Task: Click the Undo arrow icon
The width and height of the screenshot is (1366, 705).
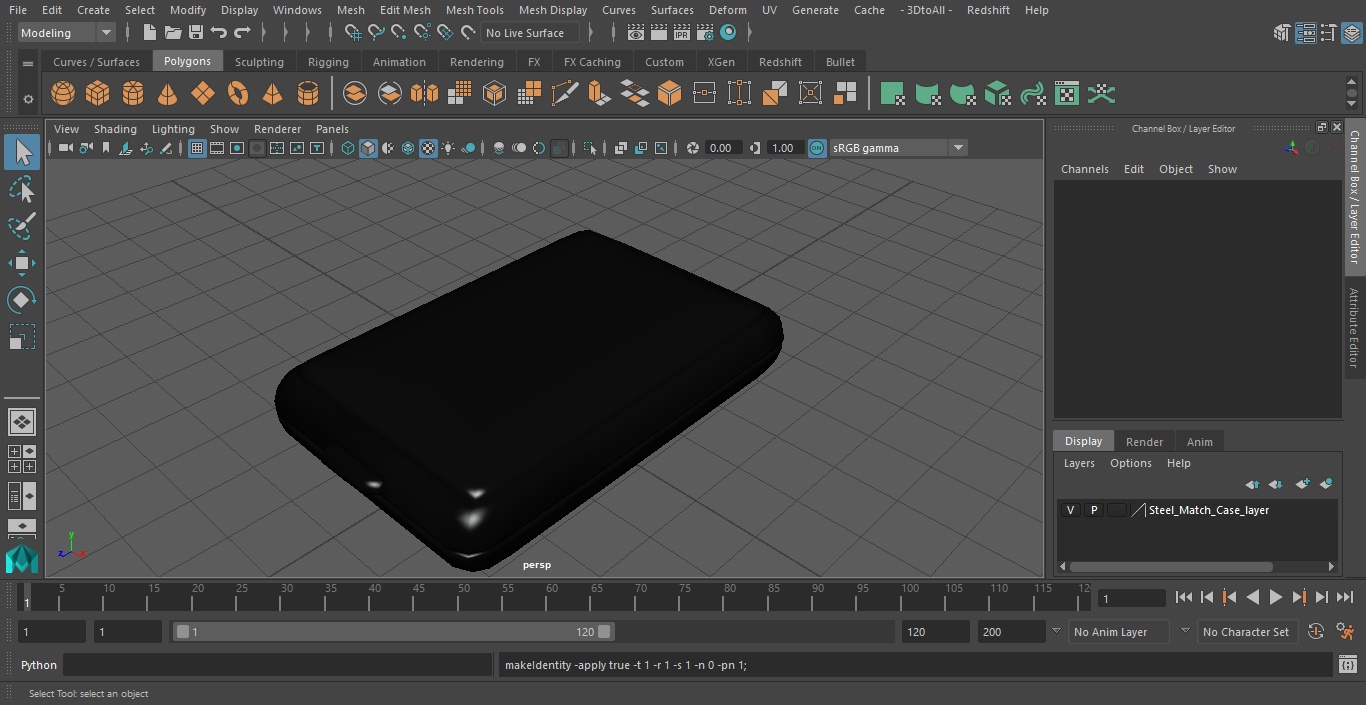Action: click(x=219, y=32)
